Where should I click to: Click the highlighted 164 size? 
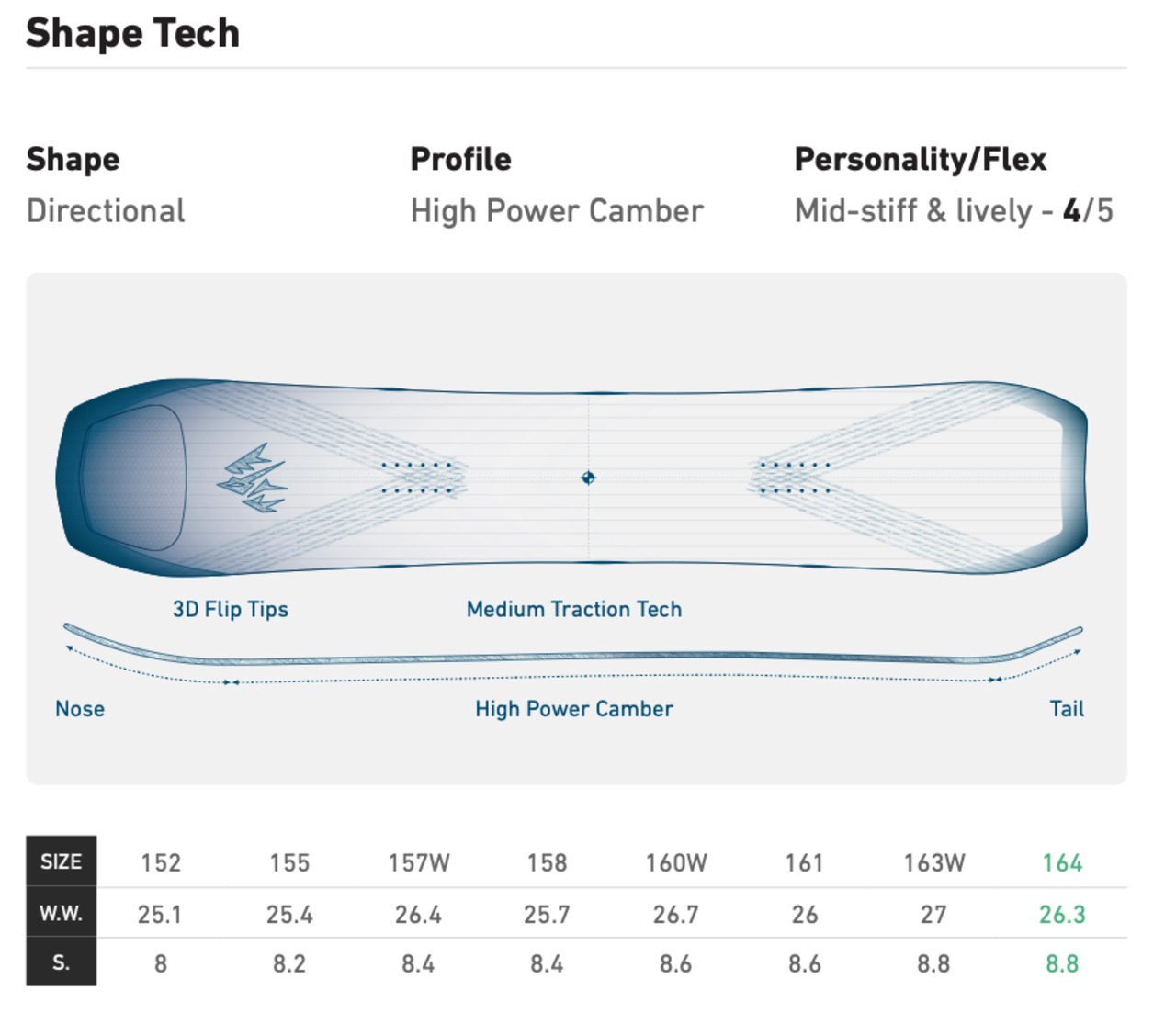pyautogui.click(x=1062, y=863)
